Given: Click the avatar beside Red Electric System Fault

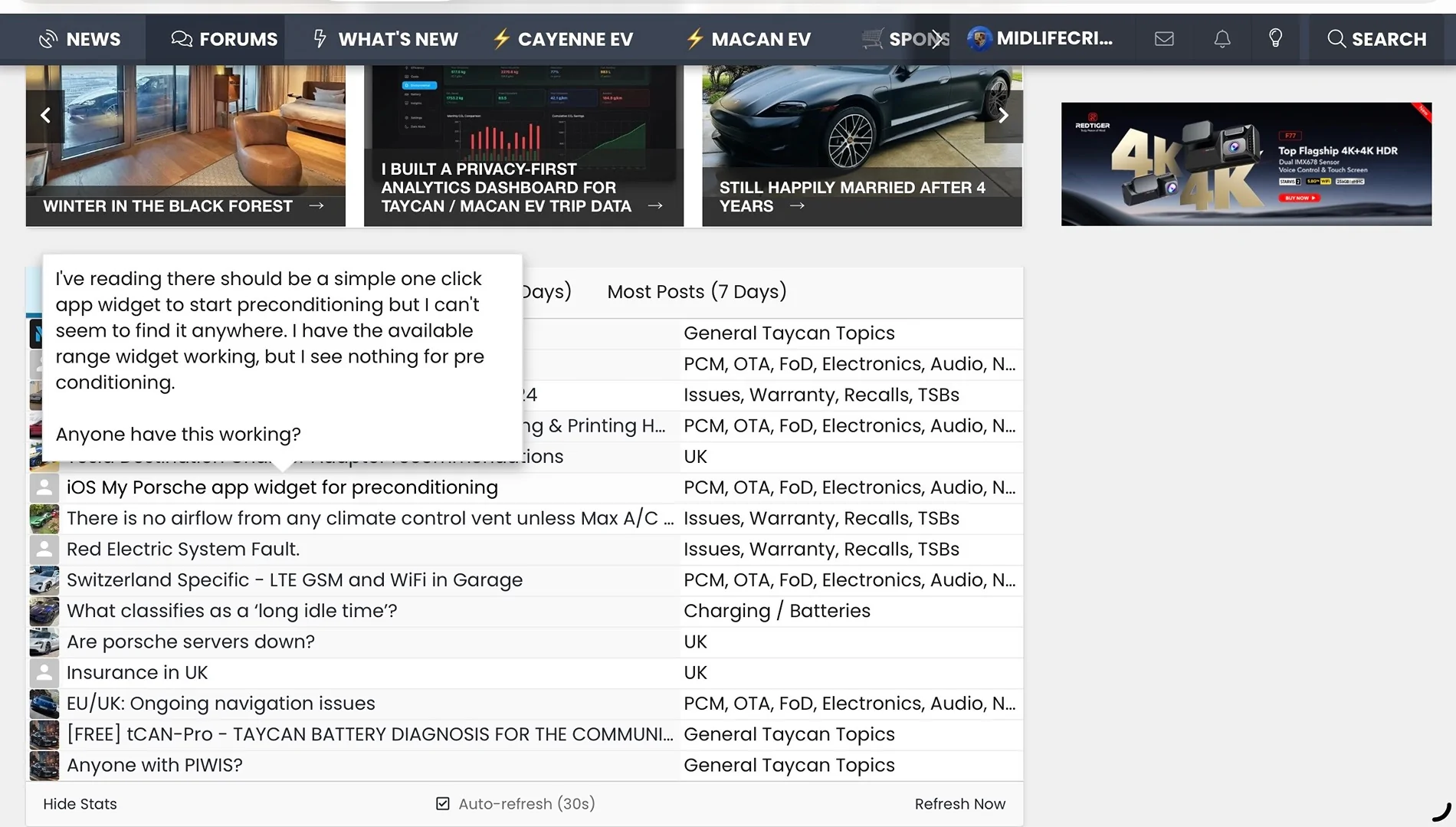Looking at the screenshot, I should 44,550.
